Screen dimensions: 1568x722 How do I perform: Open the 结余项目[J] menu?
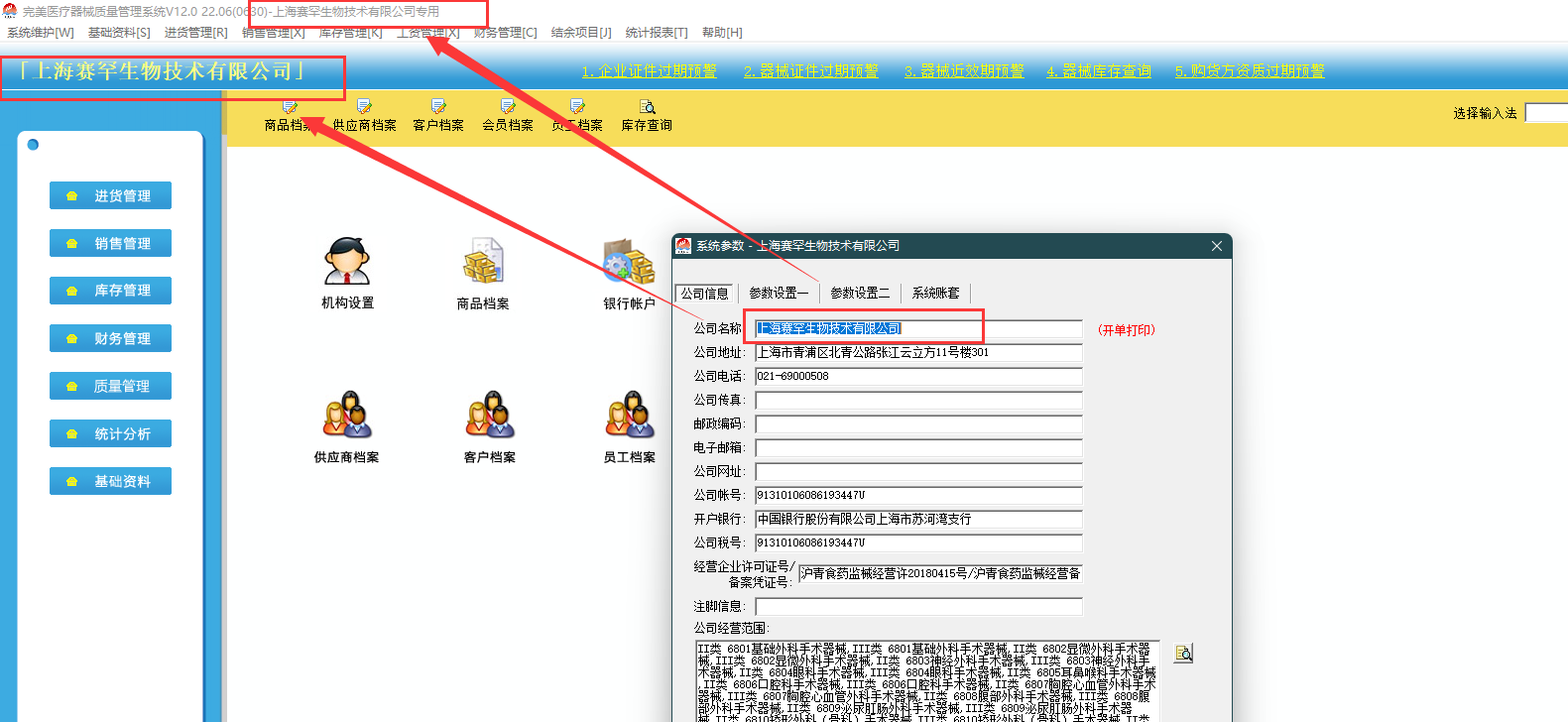(581, 33)
